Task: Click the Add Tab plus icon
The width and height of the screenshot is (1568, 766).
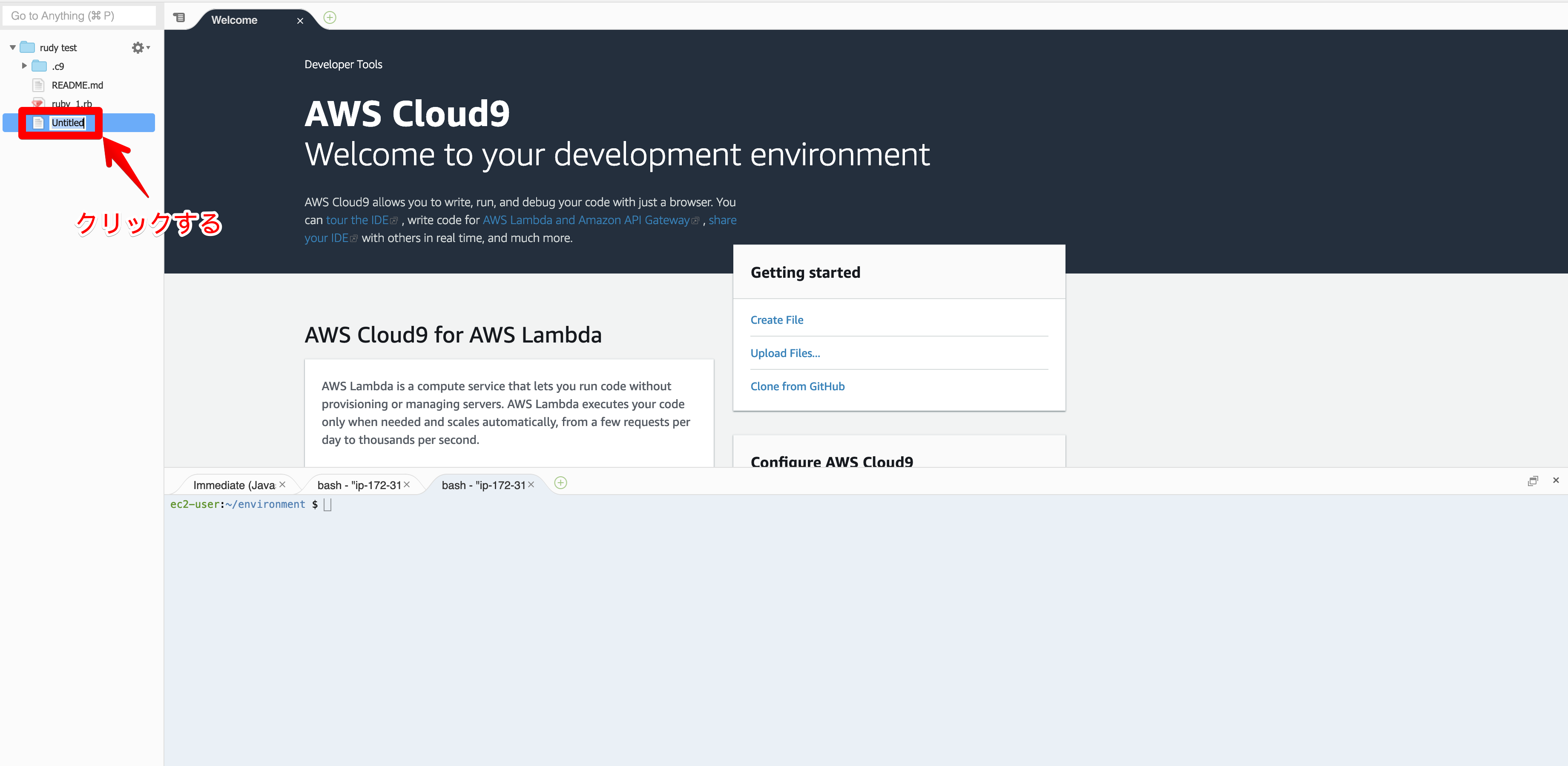Action: click(330, 17)
